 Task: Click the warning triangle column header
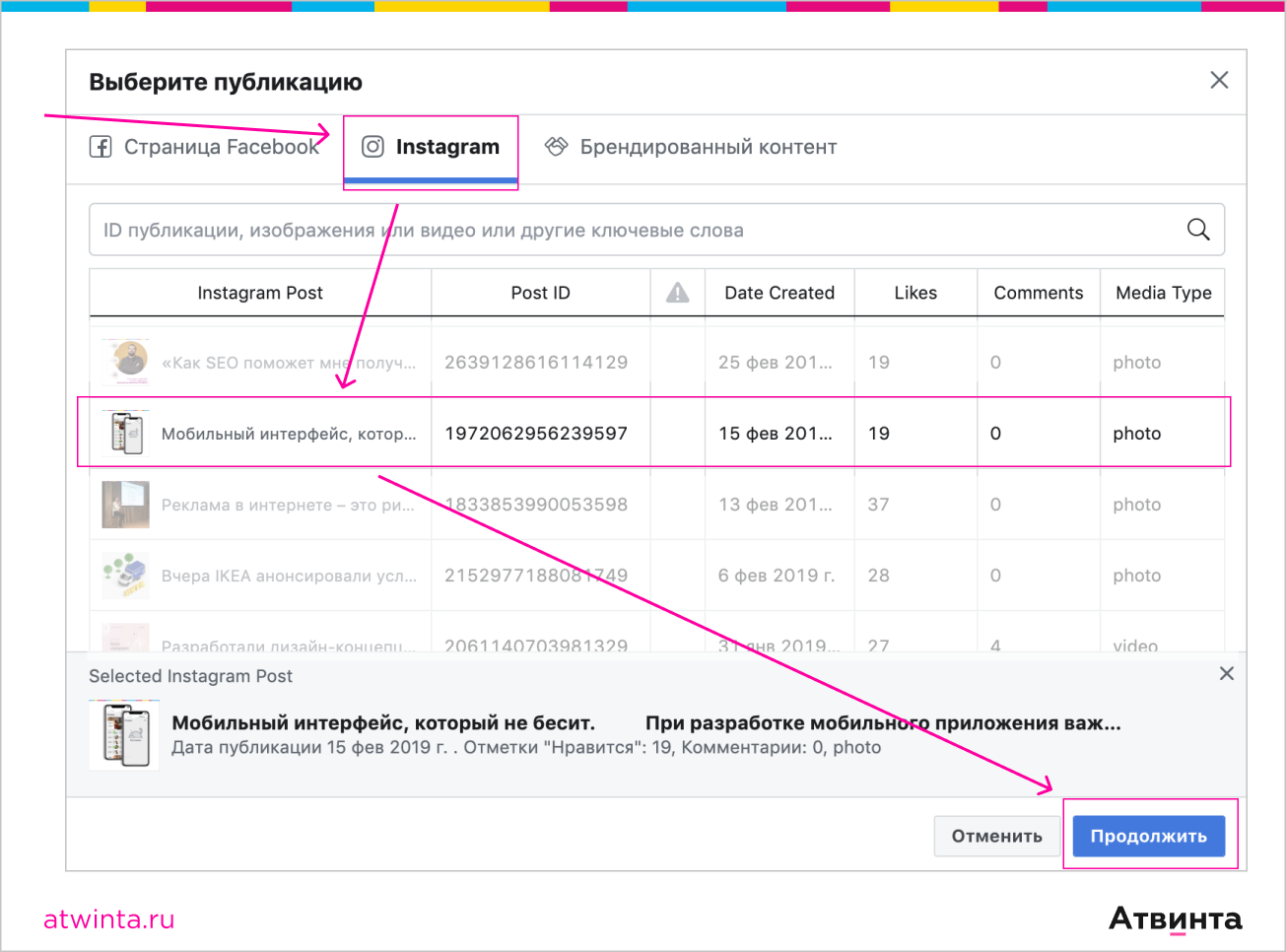[x=678, y=293]
